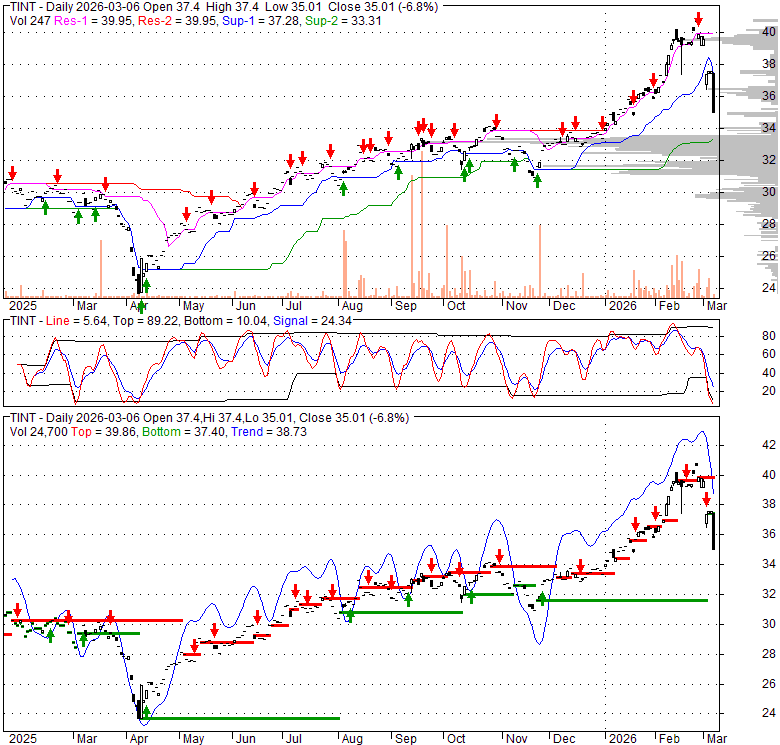Image resolution: width=780 pixels, height=745 pixels.
Task: Click the red arrow above the last candle in bottom chart
Action: click(706, 498)
